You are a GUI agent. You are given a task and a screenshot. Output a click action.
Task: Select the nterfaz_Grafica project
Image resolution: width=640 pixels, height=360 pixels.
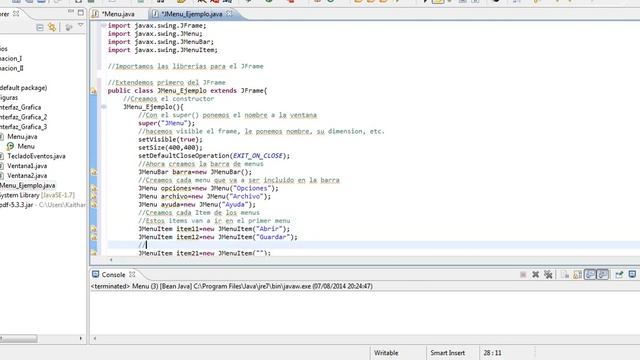(x=20, y=107)
